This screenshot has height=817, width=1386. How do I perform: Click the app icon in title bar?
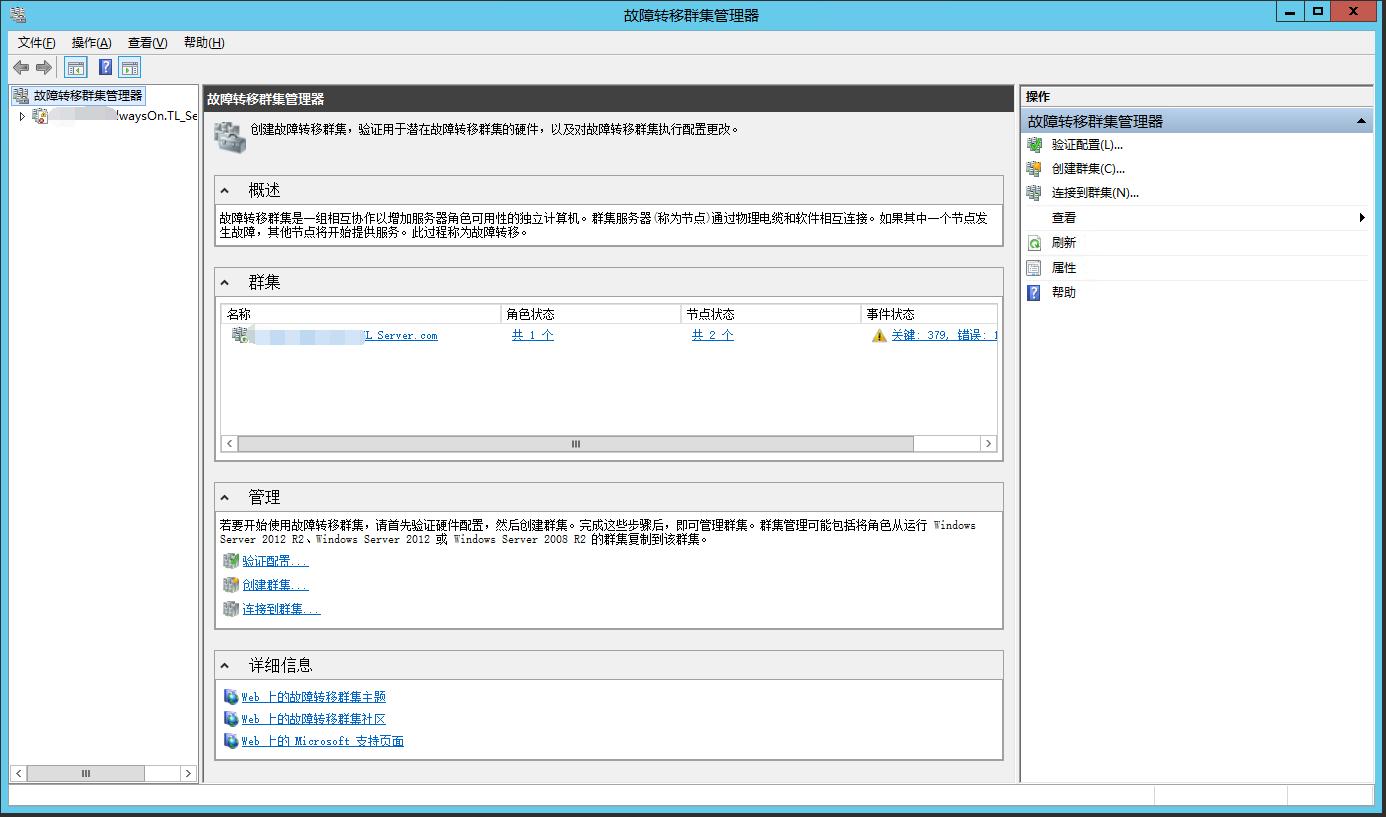tap(18, 13)
